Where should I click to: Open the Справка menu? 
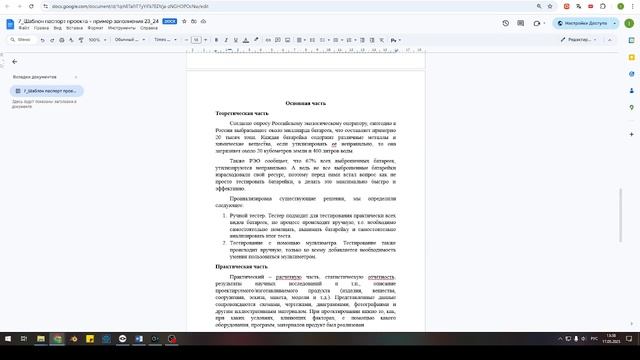149,28
